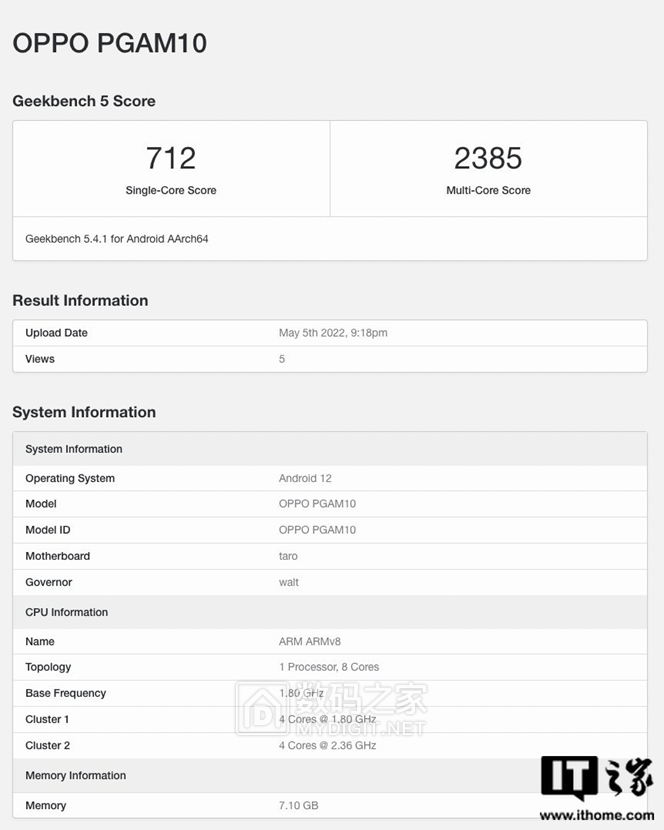Click the Android 12 operating system value
This screenshot has width=664, height=830.
305,478
